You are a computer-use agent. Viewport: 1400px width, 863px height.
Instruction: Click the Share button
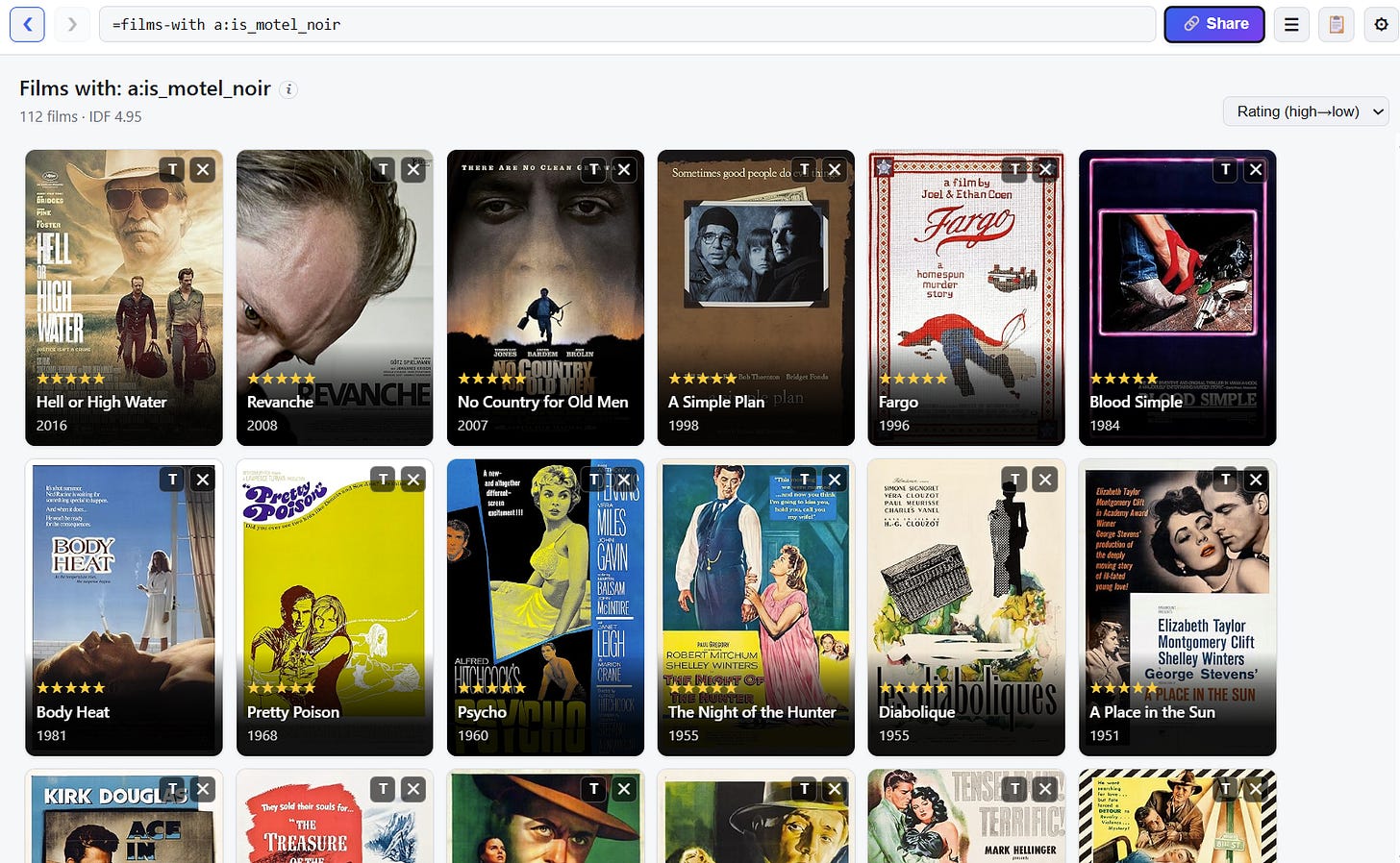click(x=1214, y=24)
